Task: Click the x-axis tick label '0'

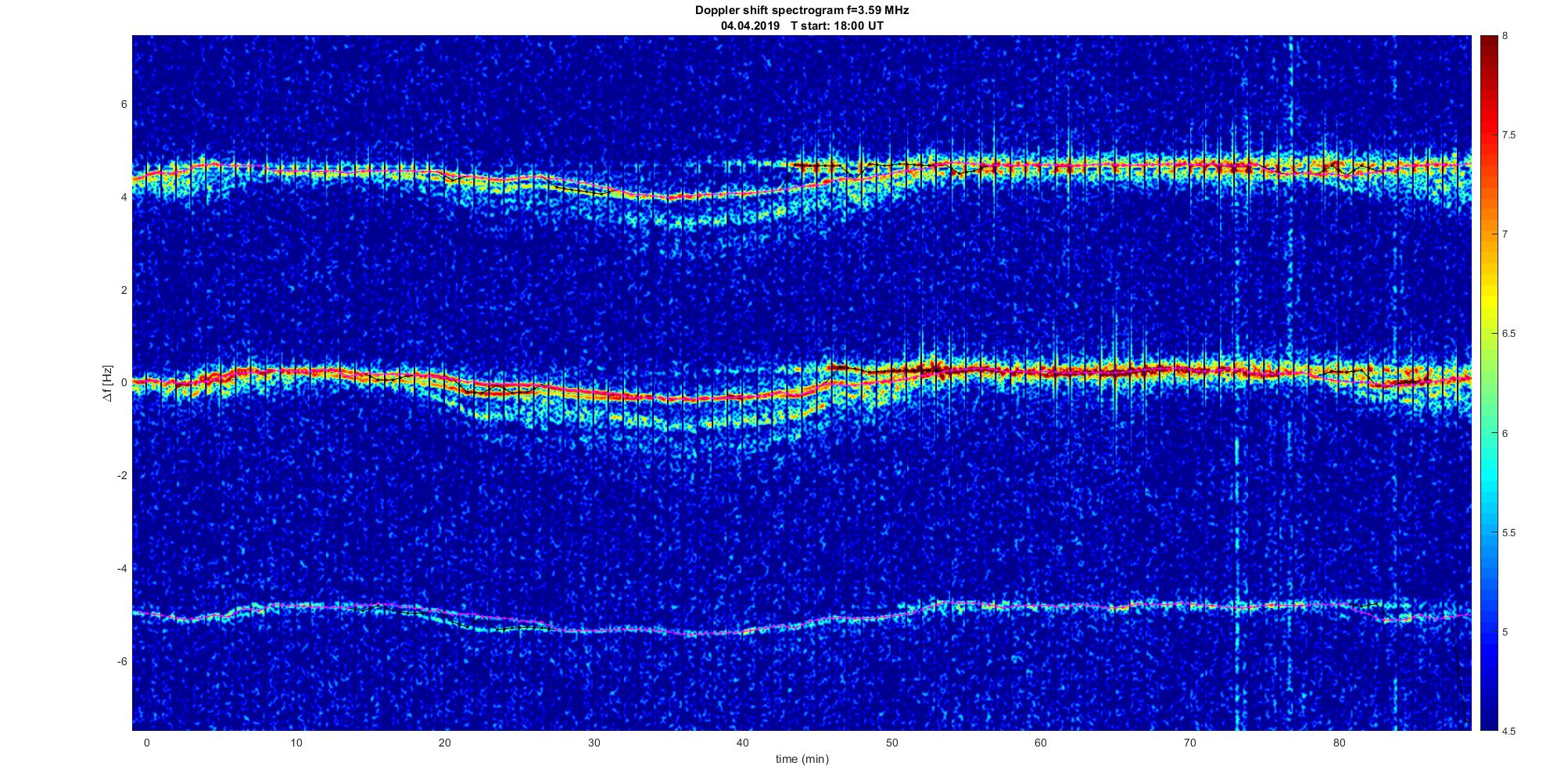Action: 146,743
